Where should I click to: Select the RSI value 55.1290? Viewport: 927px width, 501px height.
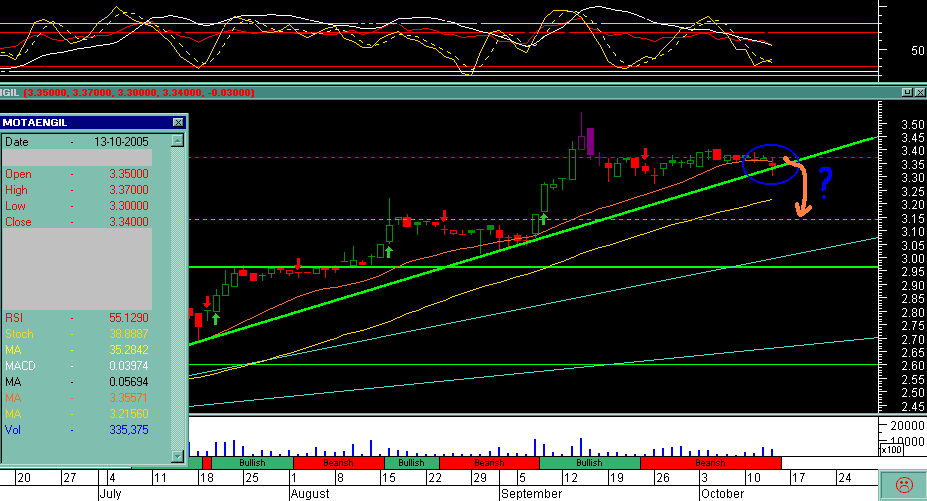click(128, 318)
